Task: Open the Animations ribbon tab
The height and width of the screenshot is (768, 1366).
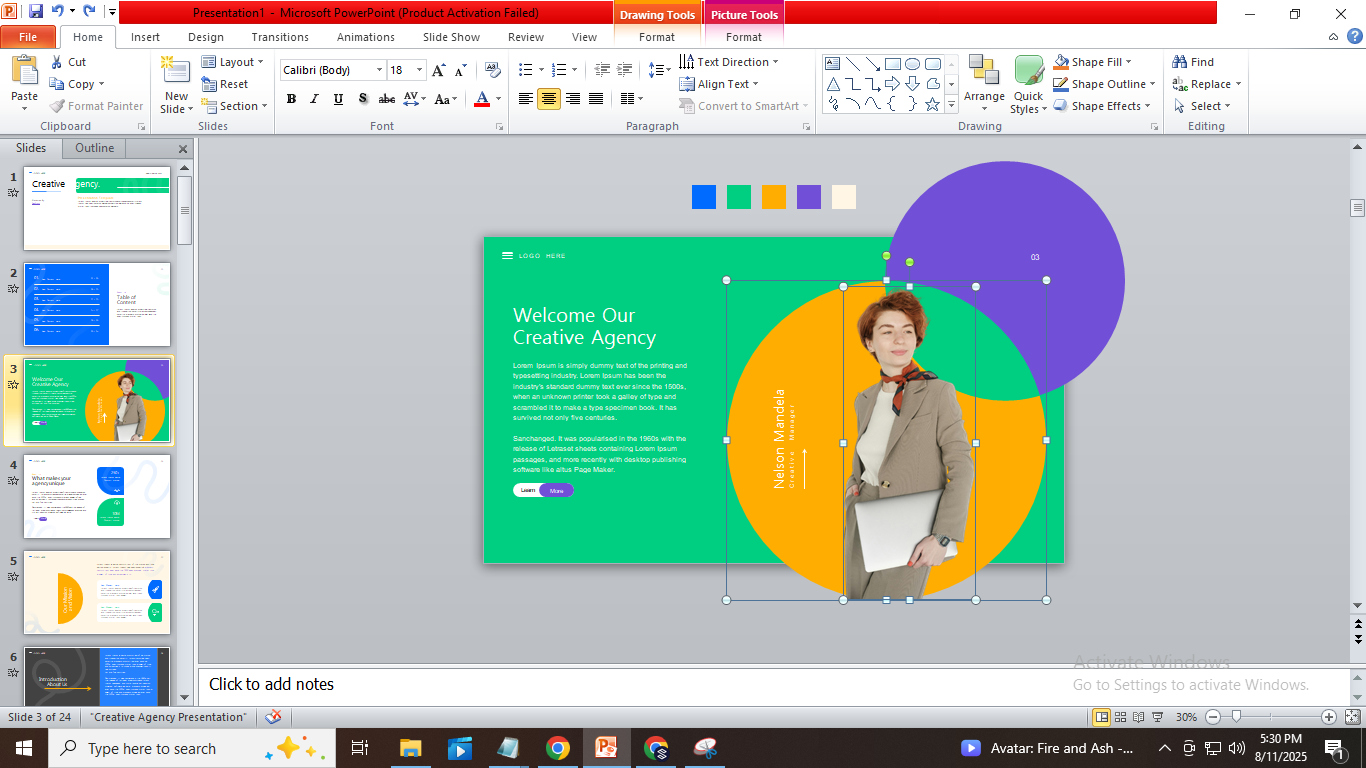Action: 365,37
